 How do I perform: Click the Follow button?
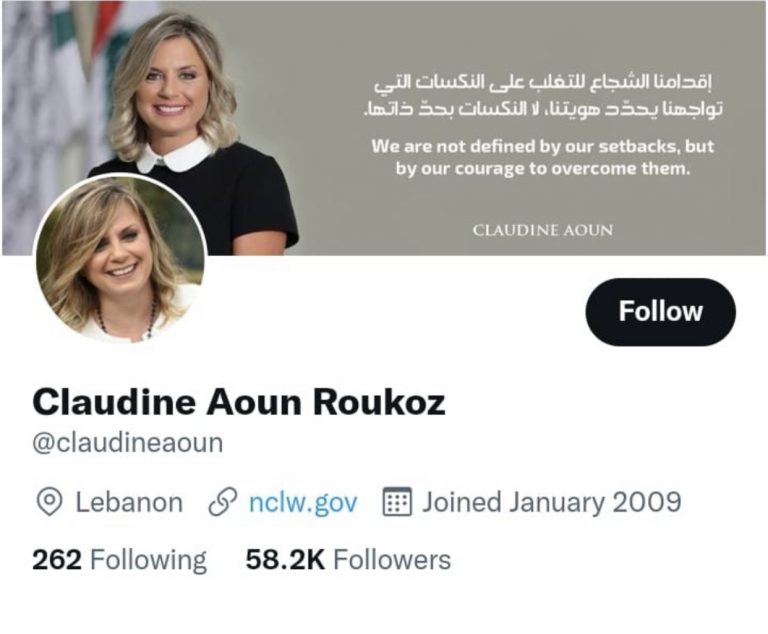click(x=660, y=312)
